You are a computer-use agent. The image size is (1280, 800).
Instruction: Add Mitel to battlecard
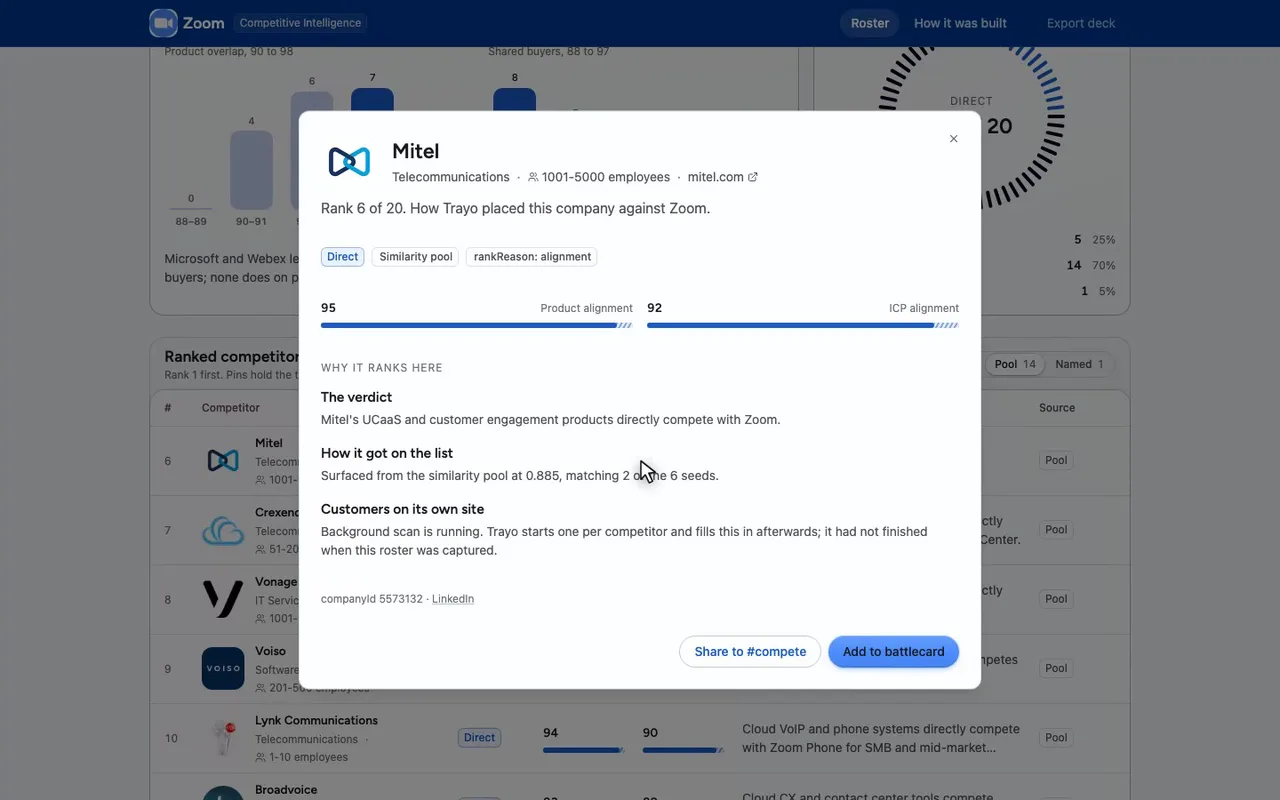coord(893,652)
